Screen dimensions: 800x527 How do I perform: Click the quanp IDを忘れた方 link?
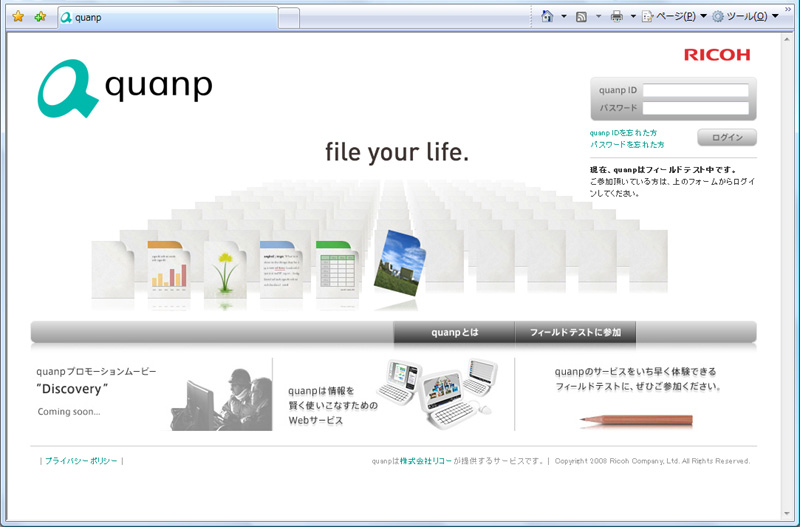pos(623,133)
